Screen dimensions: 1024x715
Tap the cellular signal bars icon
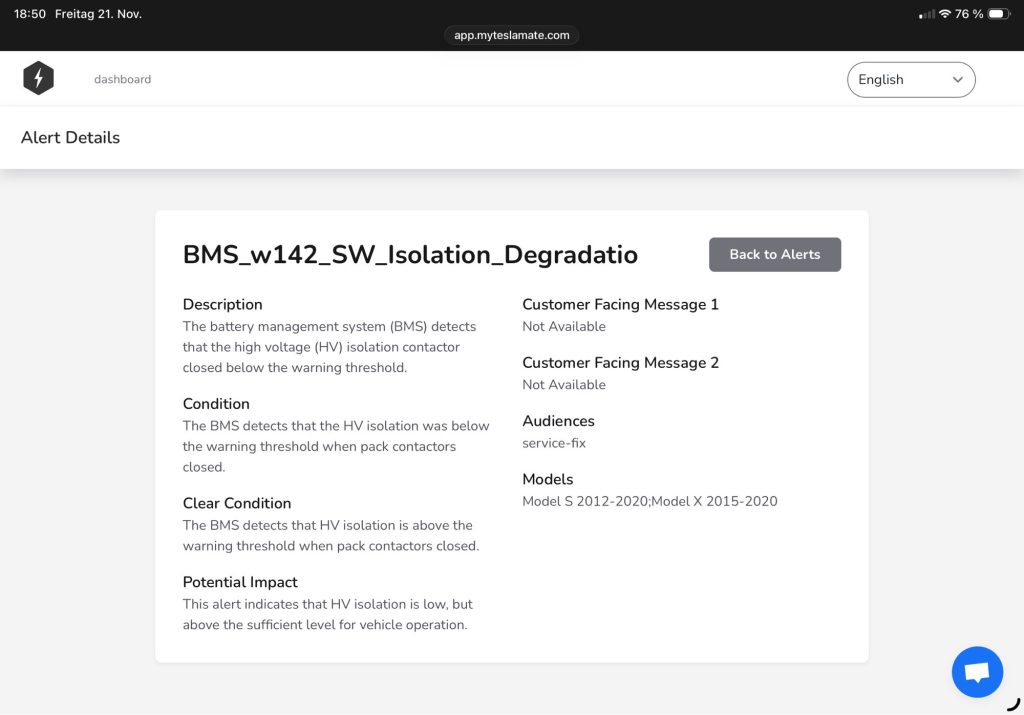pyautogui.click(x=927, y=14)
